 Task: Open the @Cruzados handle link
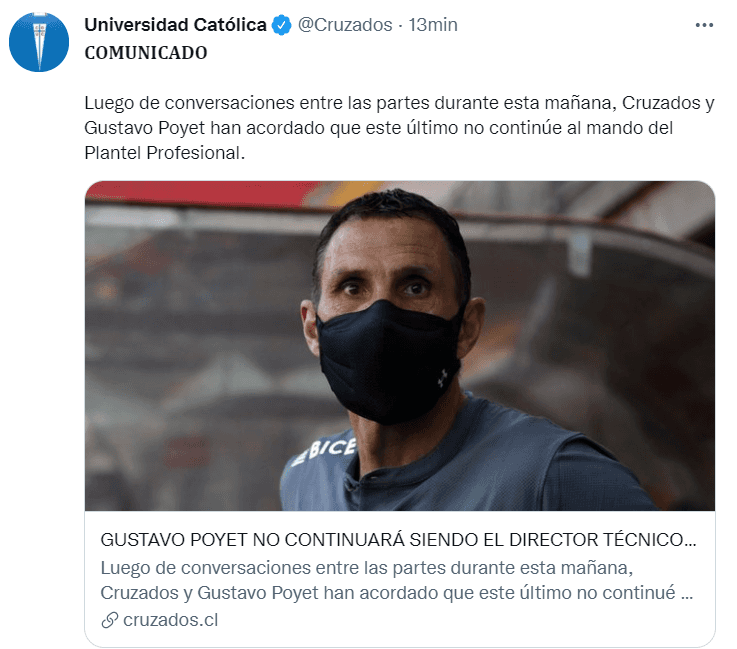click(x=345, y=25)
